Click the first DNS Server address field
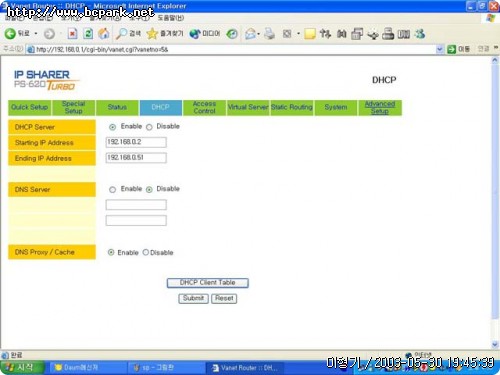This screenshot has width=500, height=375. 136,205
